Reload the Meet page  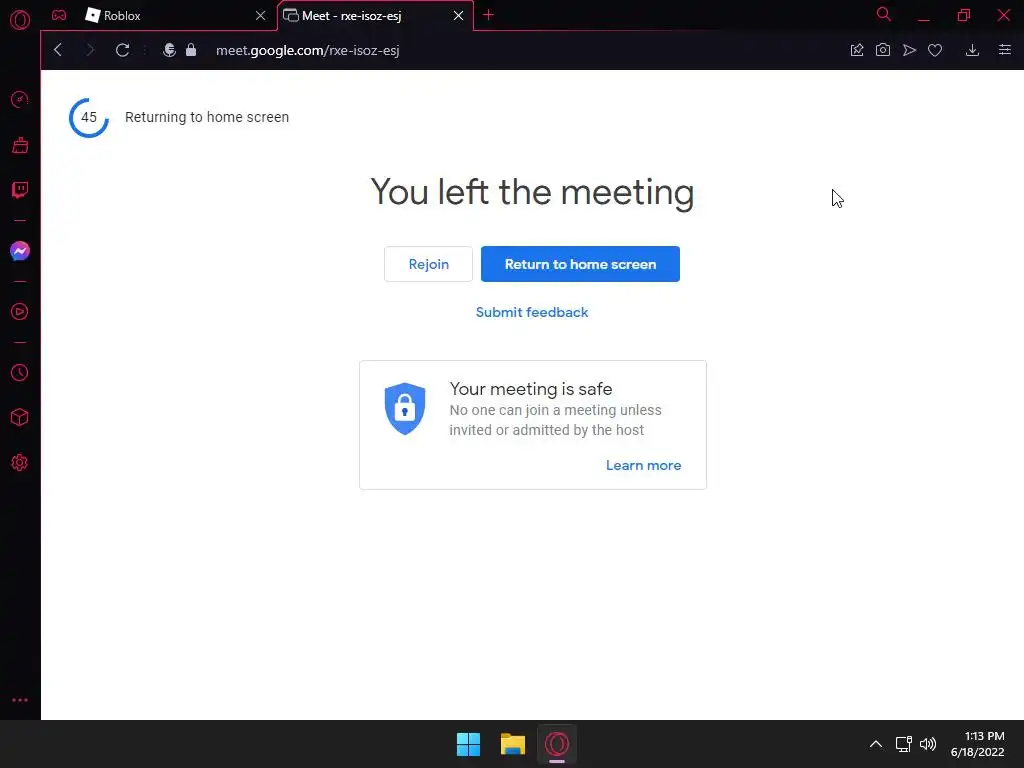coord(122,50)
